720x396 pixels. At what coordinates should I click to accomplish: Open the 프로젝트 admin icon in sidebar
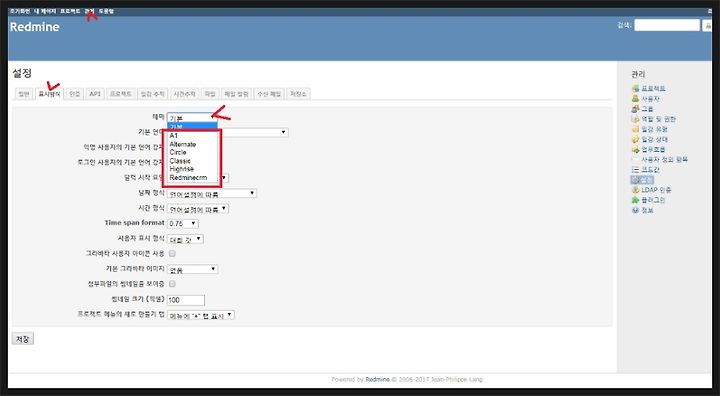coord(636,88)
